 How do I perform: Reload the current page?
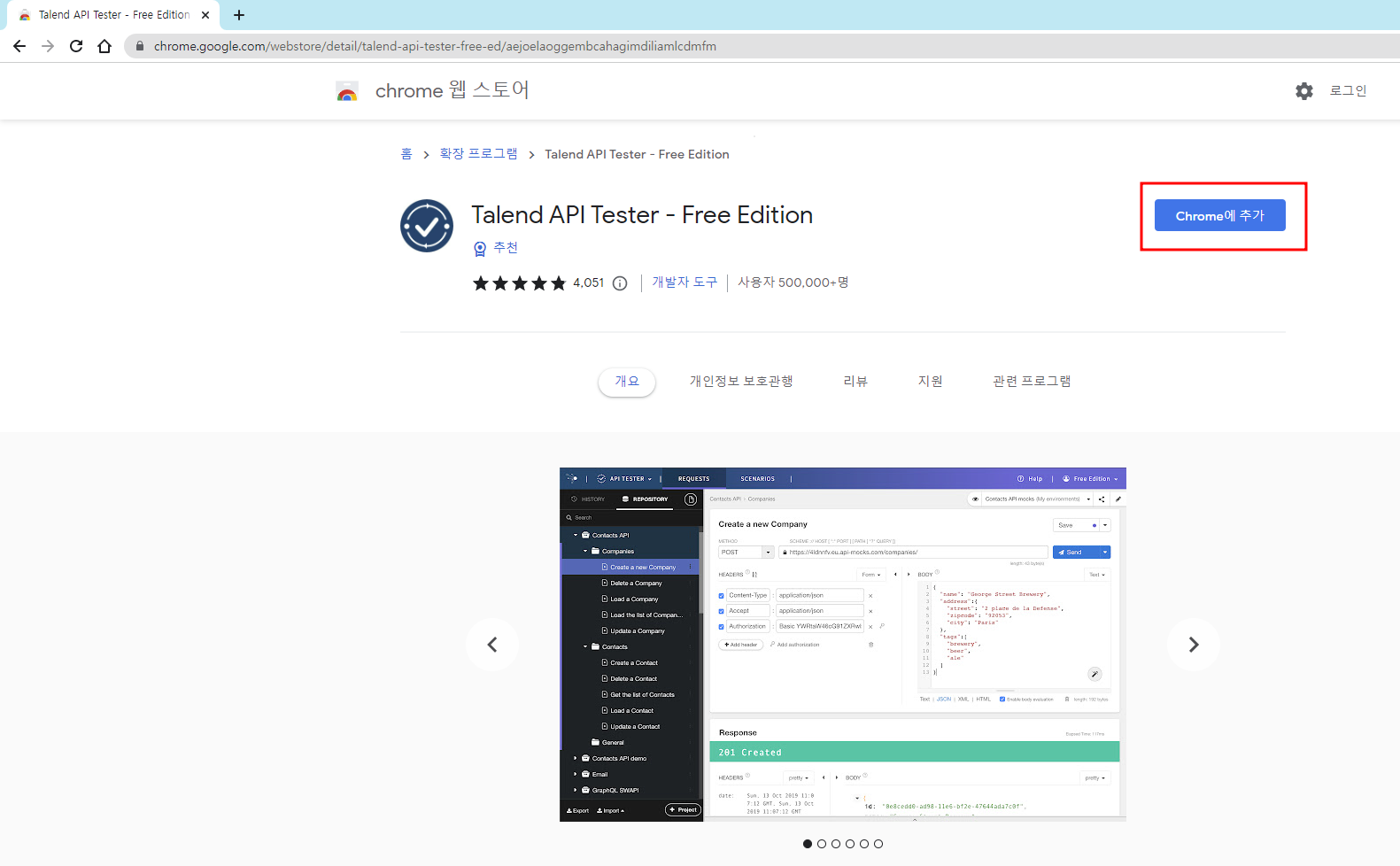pos(76,46)
